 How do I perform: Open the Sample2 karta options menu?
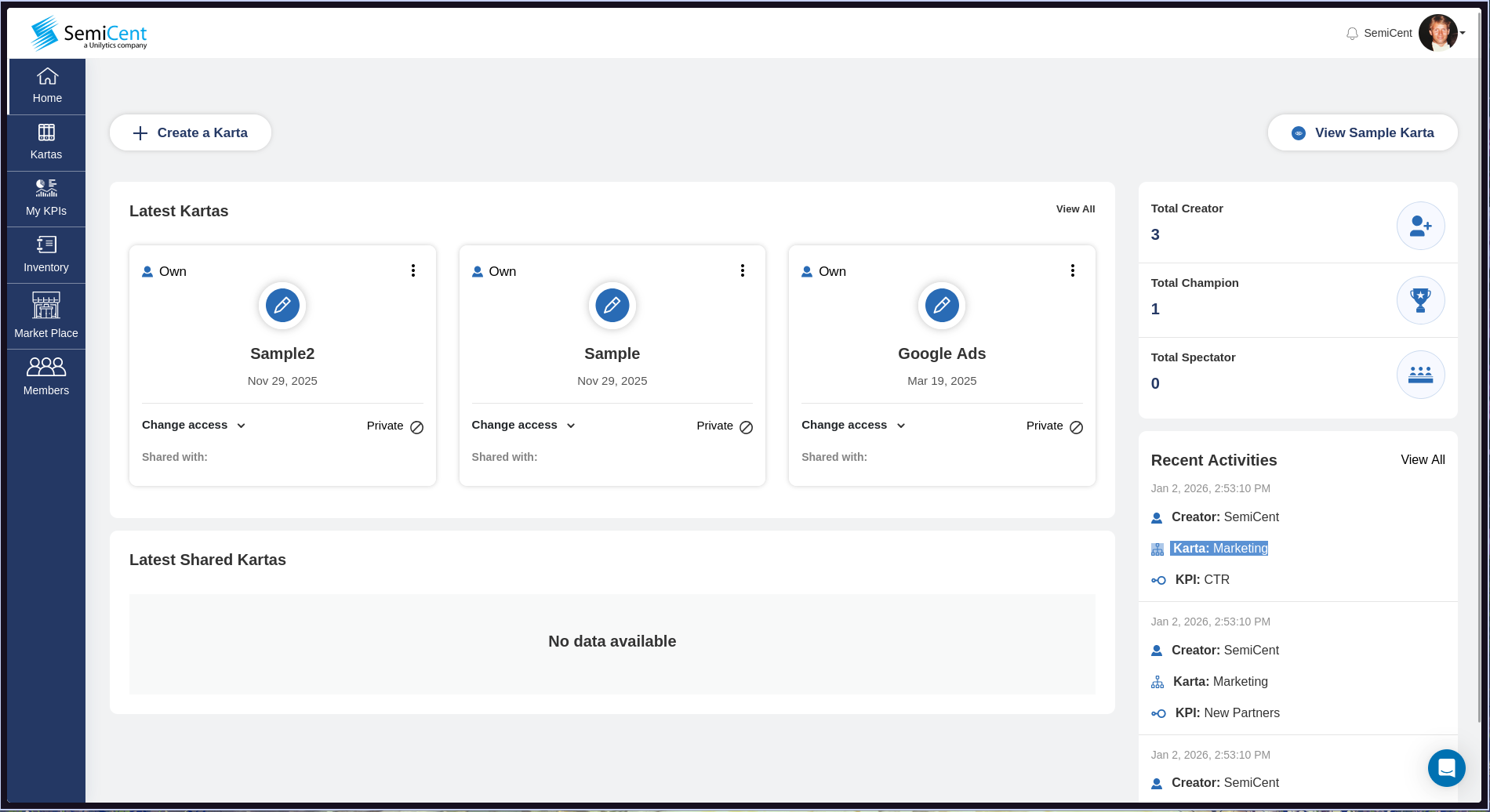tap(413, 270)
